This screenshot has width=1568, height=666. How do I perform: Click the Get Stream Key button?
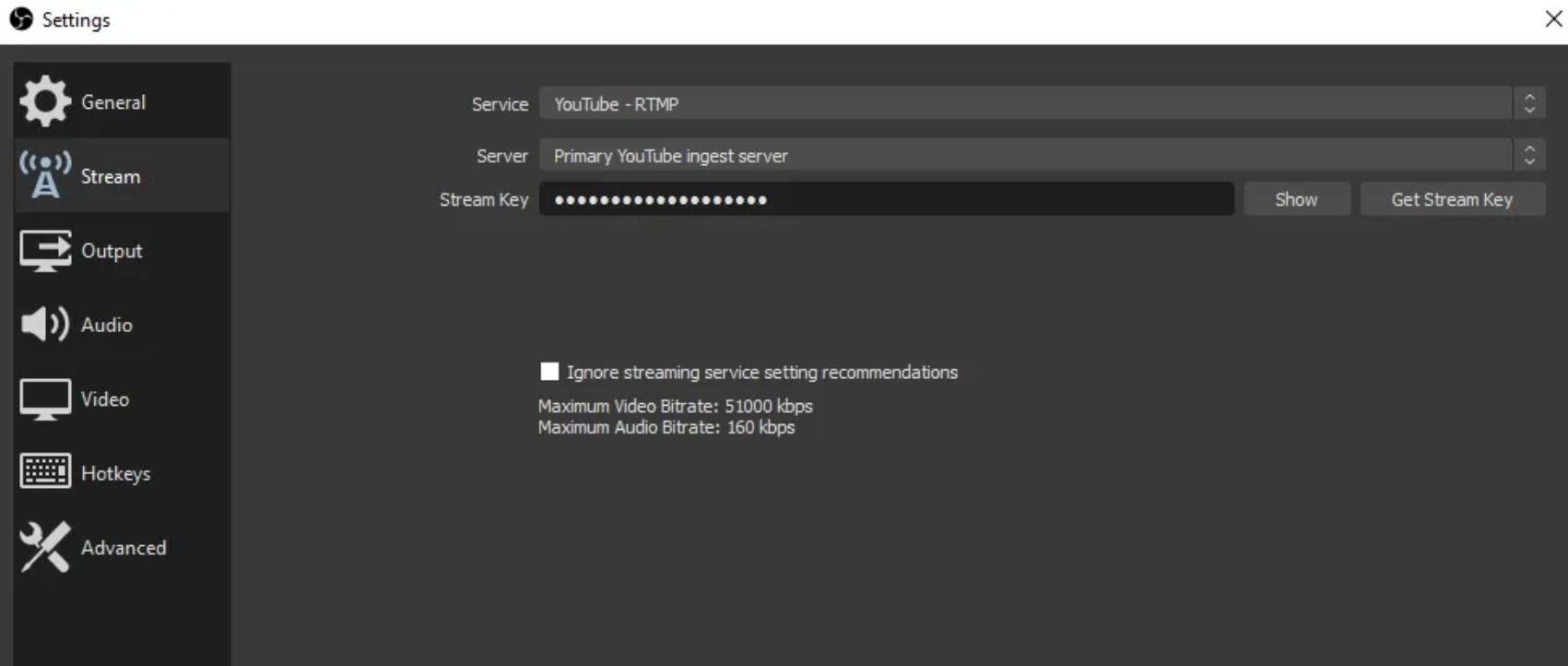click(x=1452, y=199)
